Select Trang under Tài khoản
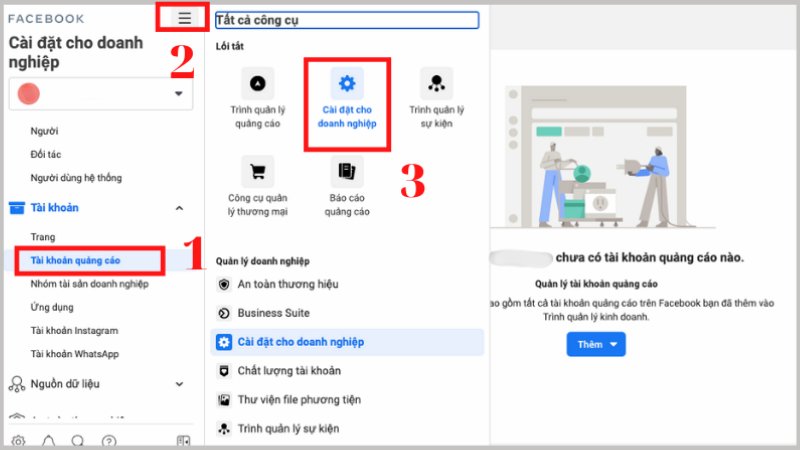Viewport: 800px width, 450px height. [43, 237]
